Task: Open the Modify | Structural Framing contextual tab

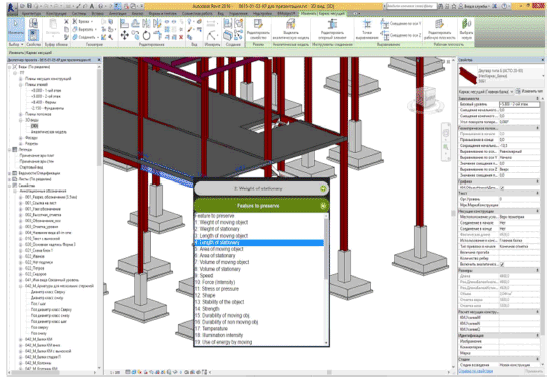Action: [x=322, y=14]
